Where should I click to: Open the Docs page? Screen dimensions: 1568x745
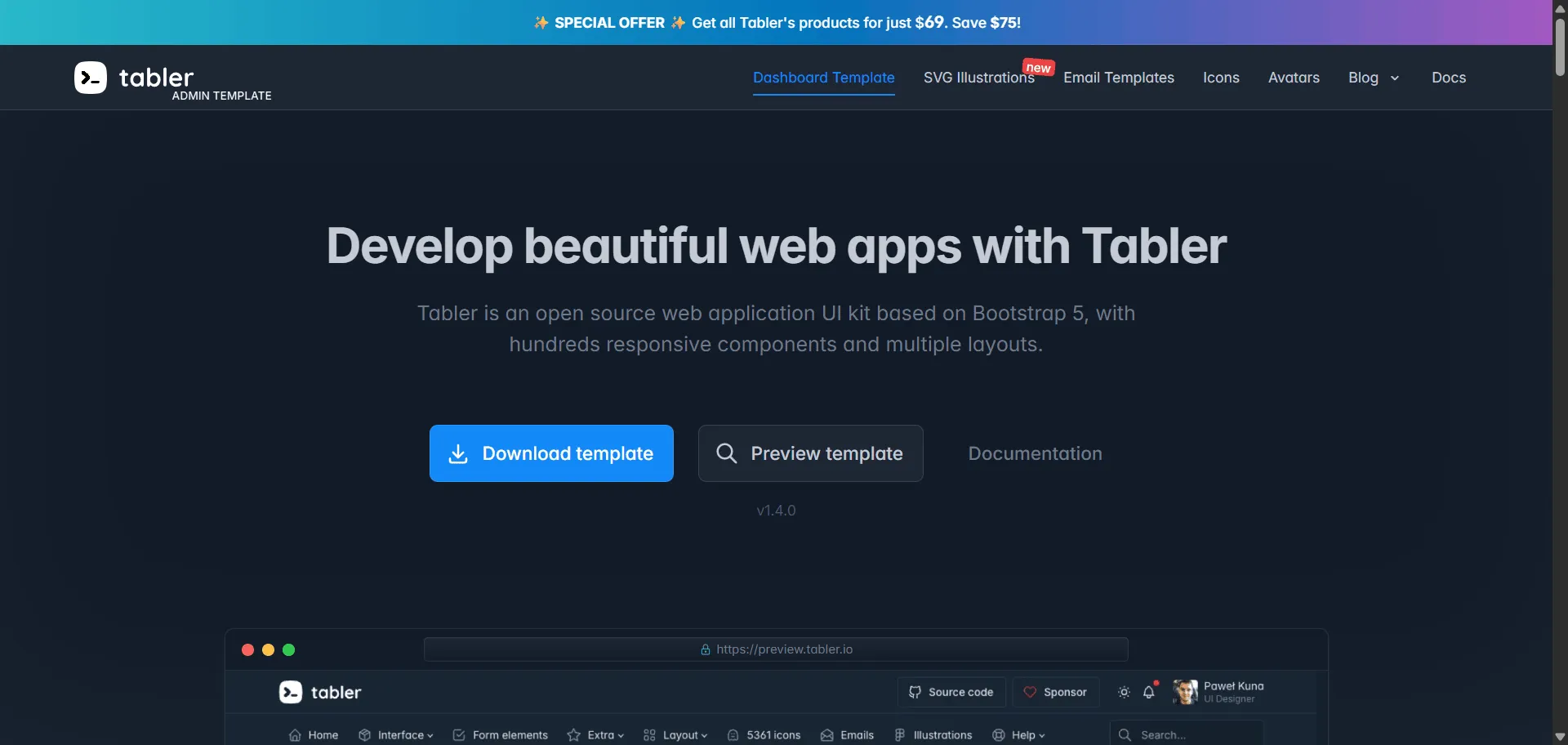click(x=1449, y=78)
